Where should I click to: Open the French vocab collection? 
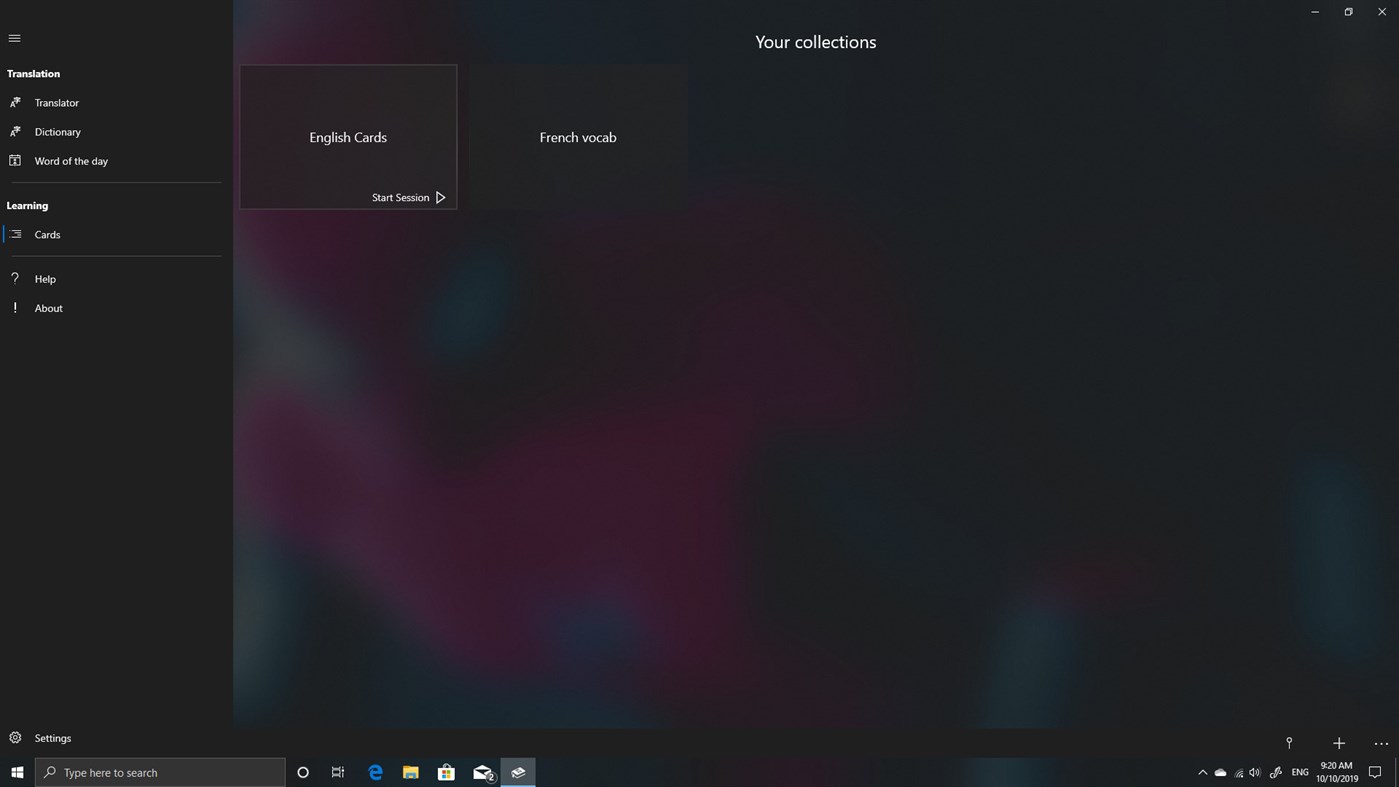pos(578,137)
